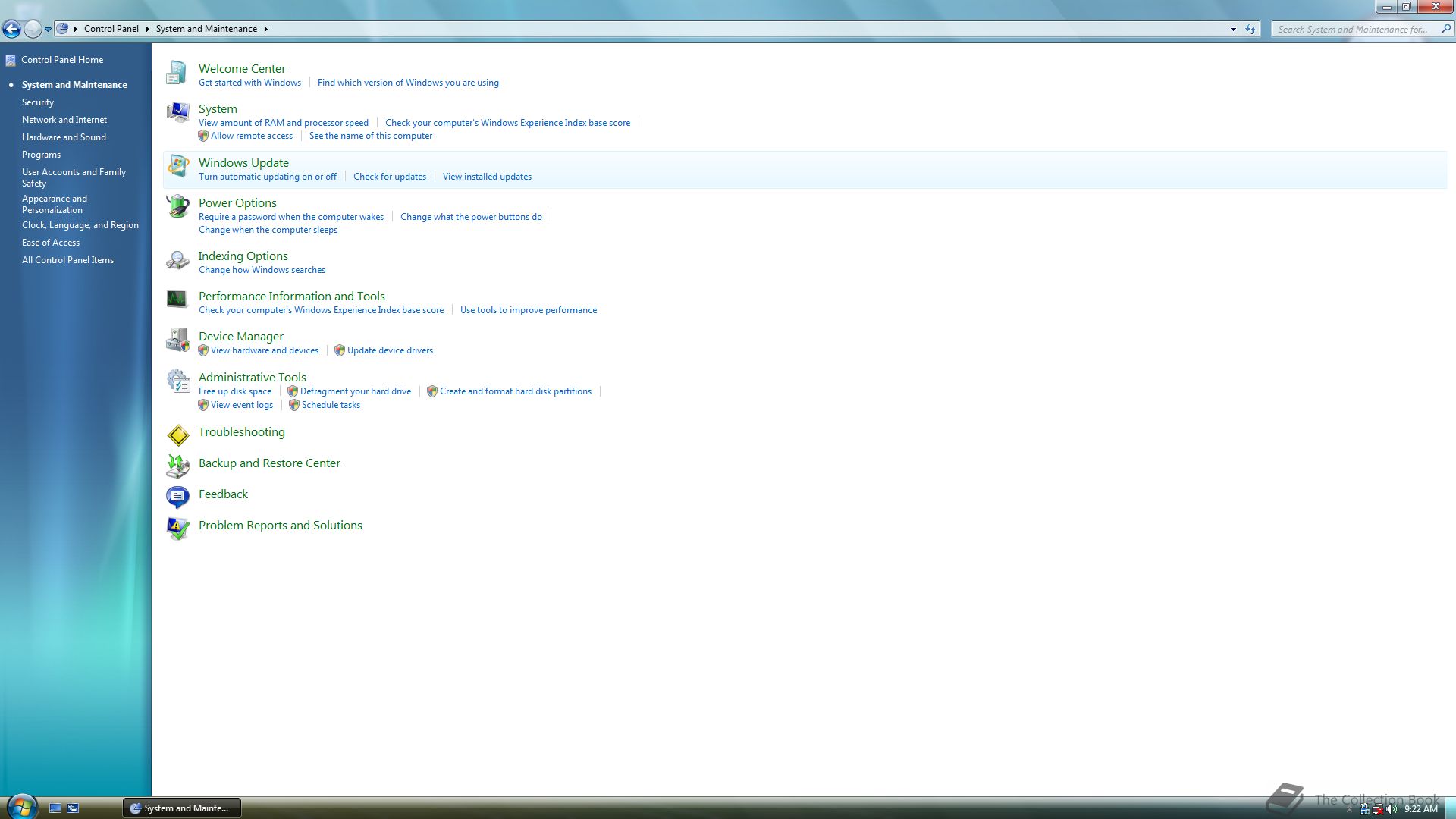Open All Control Panel Items
Viewport: 1456px width, 819px height.
(x=67, y=260)
